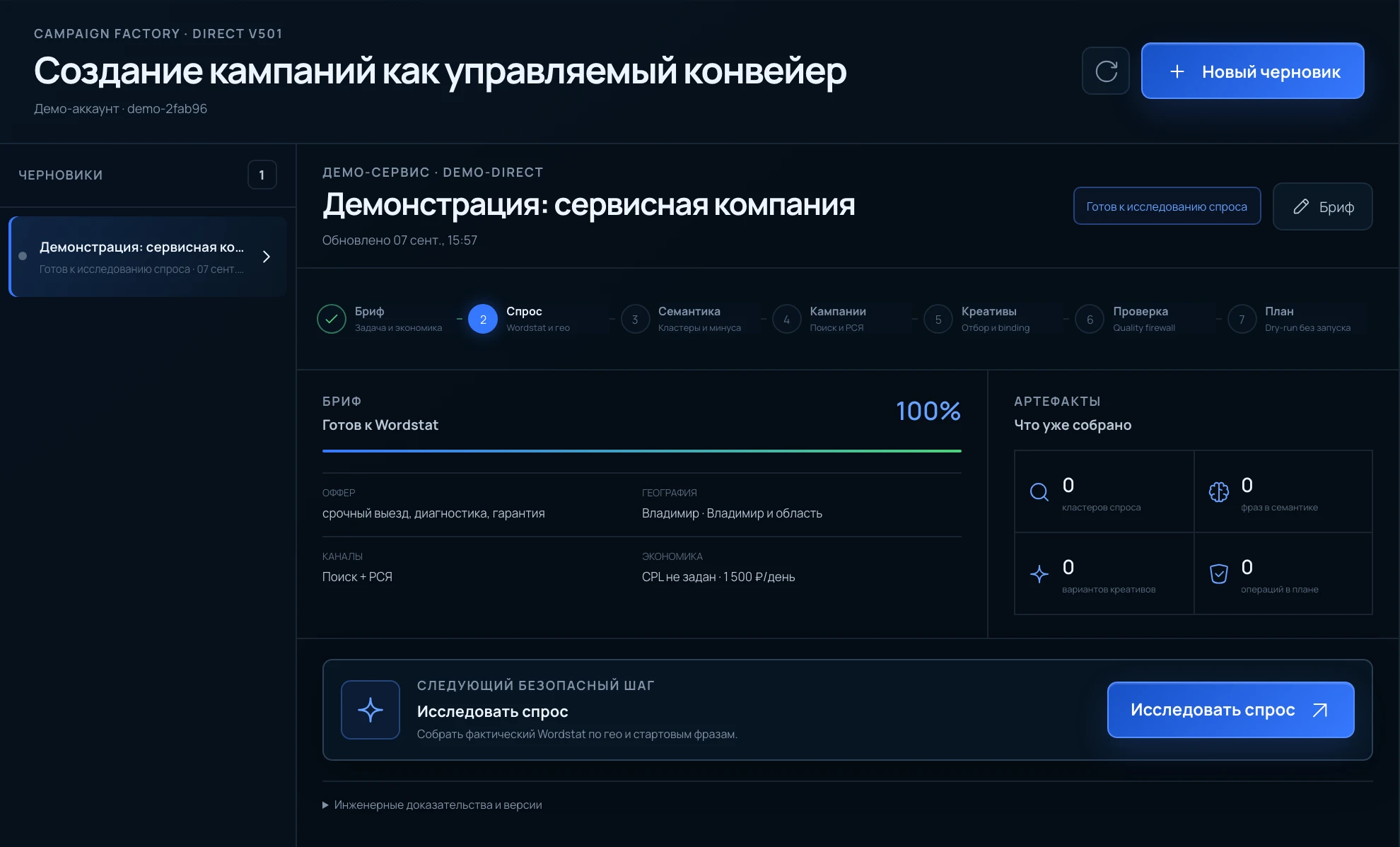The width and height of the screenshot is (1400, 847).
Task: Go to step 5 Креативы
Action: (977, 319)
